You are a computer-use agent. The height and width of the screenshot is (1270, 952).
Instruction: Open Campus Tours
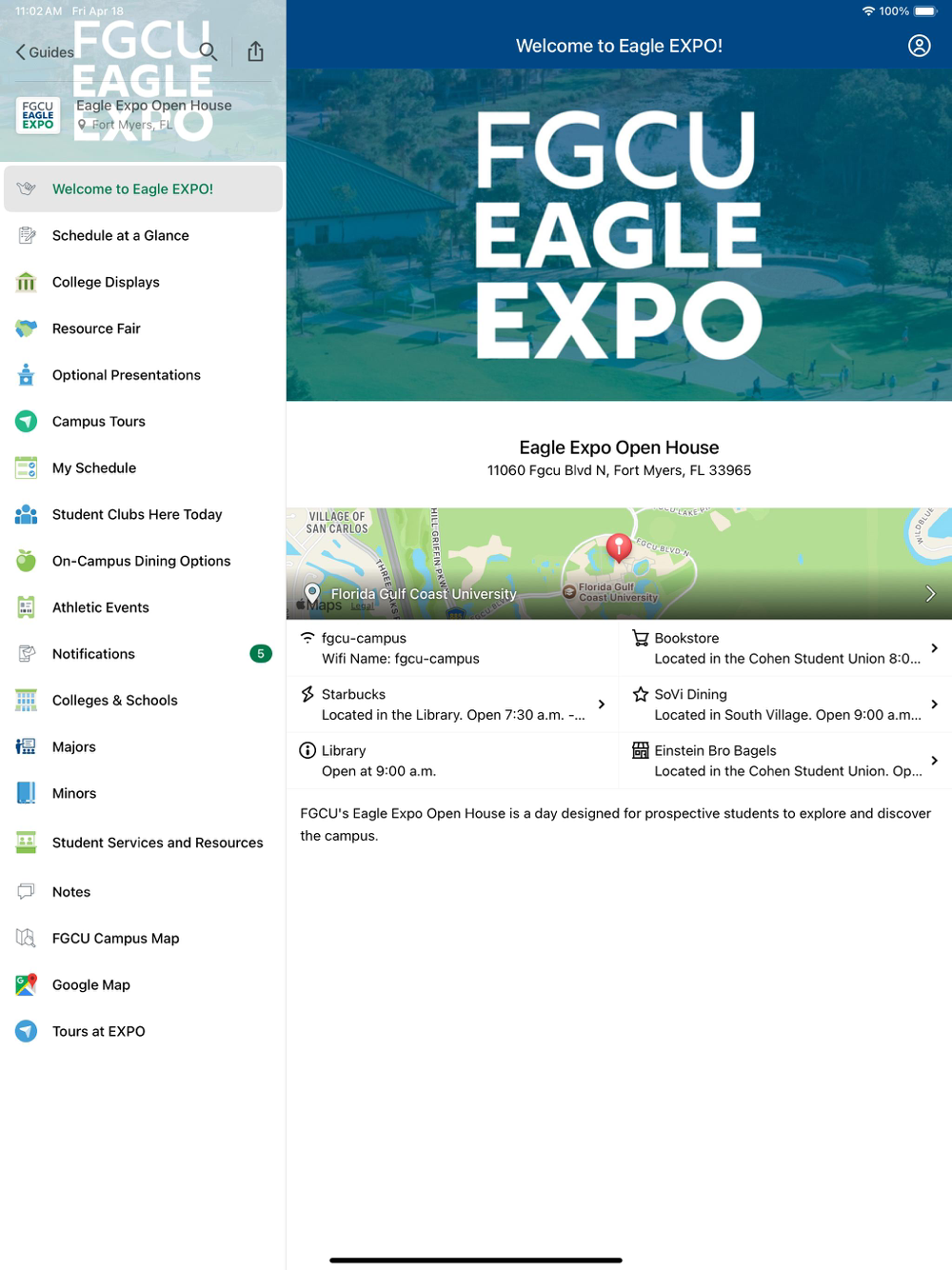point(143,422)
